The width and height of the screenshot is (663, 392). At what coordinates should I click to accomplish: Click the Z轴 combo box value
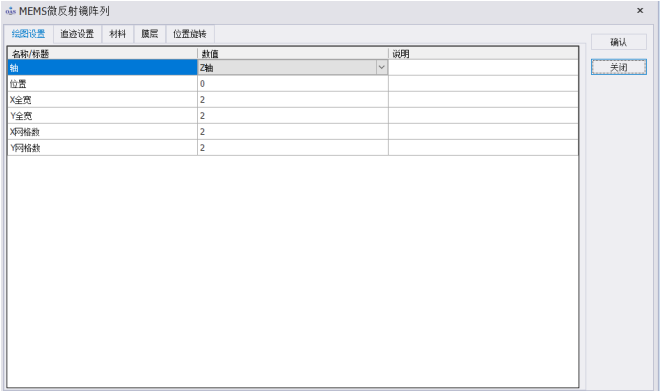point(287,68)
